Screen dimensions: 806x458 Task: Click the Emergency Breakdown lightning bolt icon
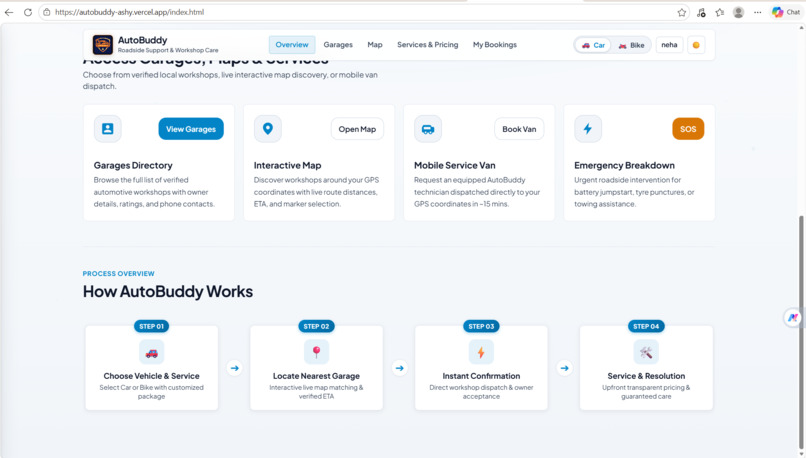click(588, 129)
